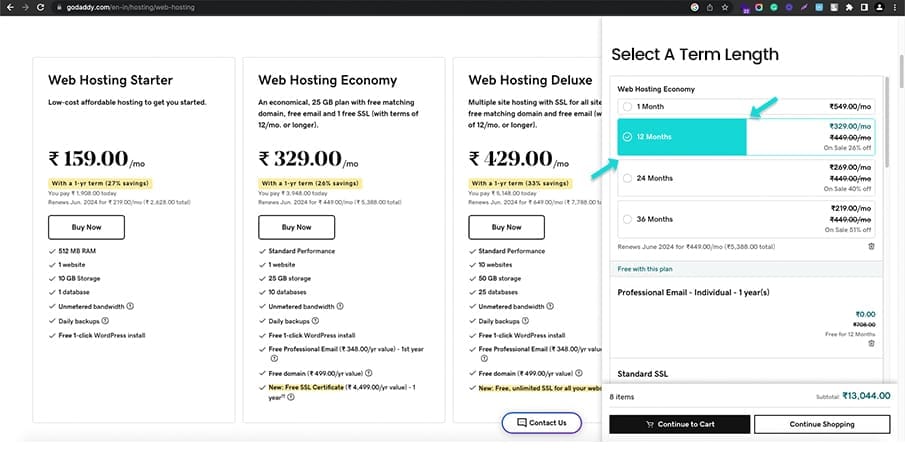
Task: Go back using browser back arrow
Action: pos(10,7)
